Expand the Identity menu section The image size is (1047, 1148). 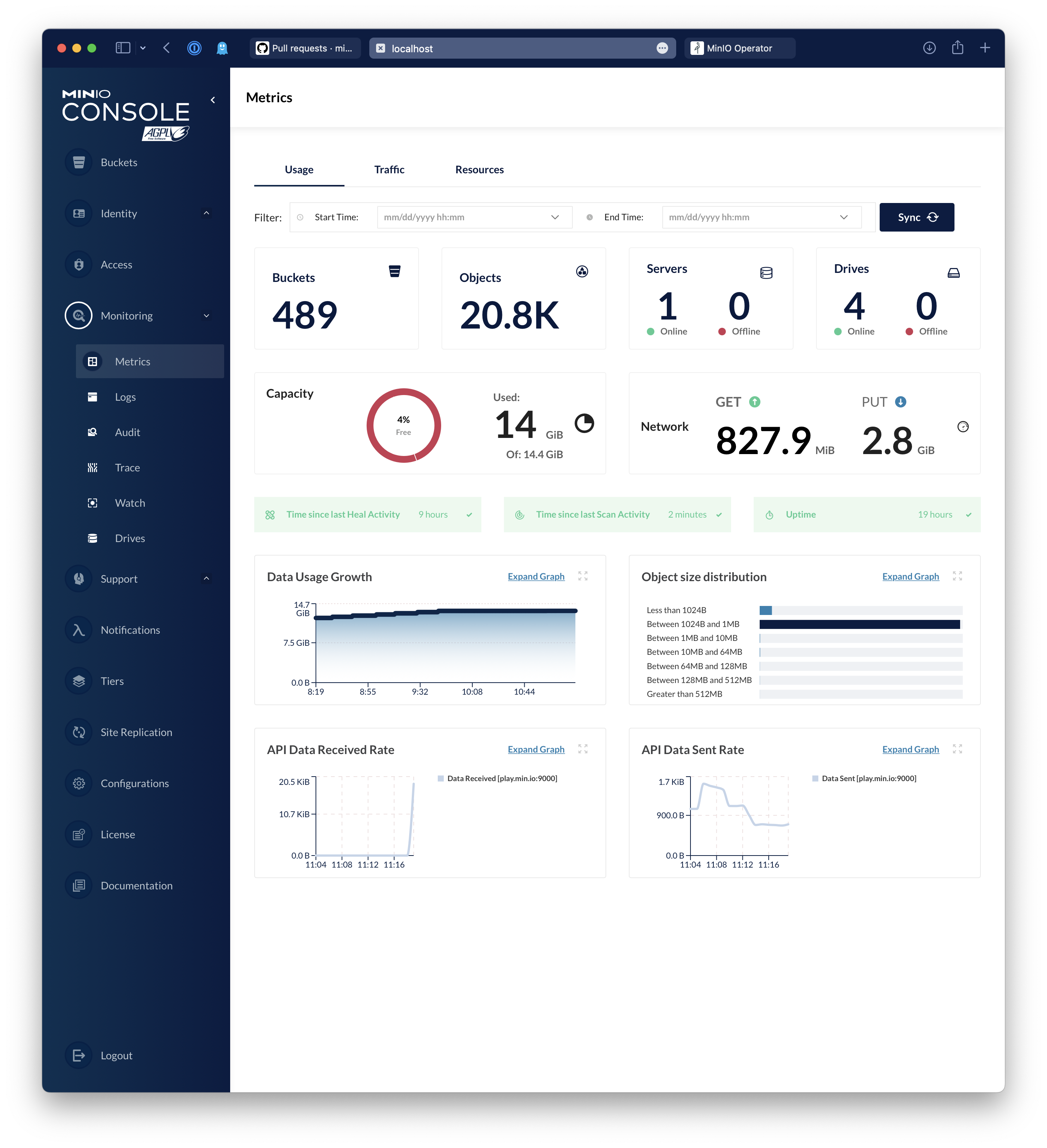[206, 214]
